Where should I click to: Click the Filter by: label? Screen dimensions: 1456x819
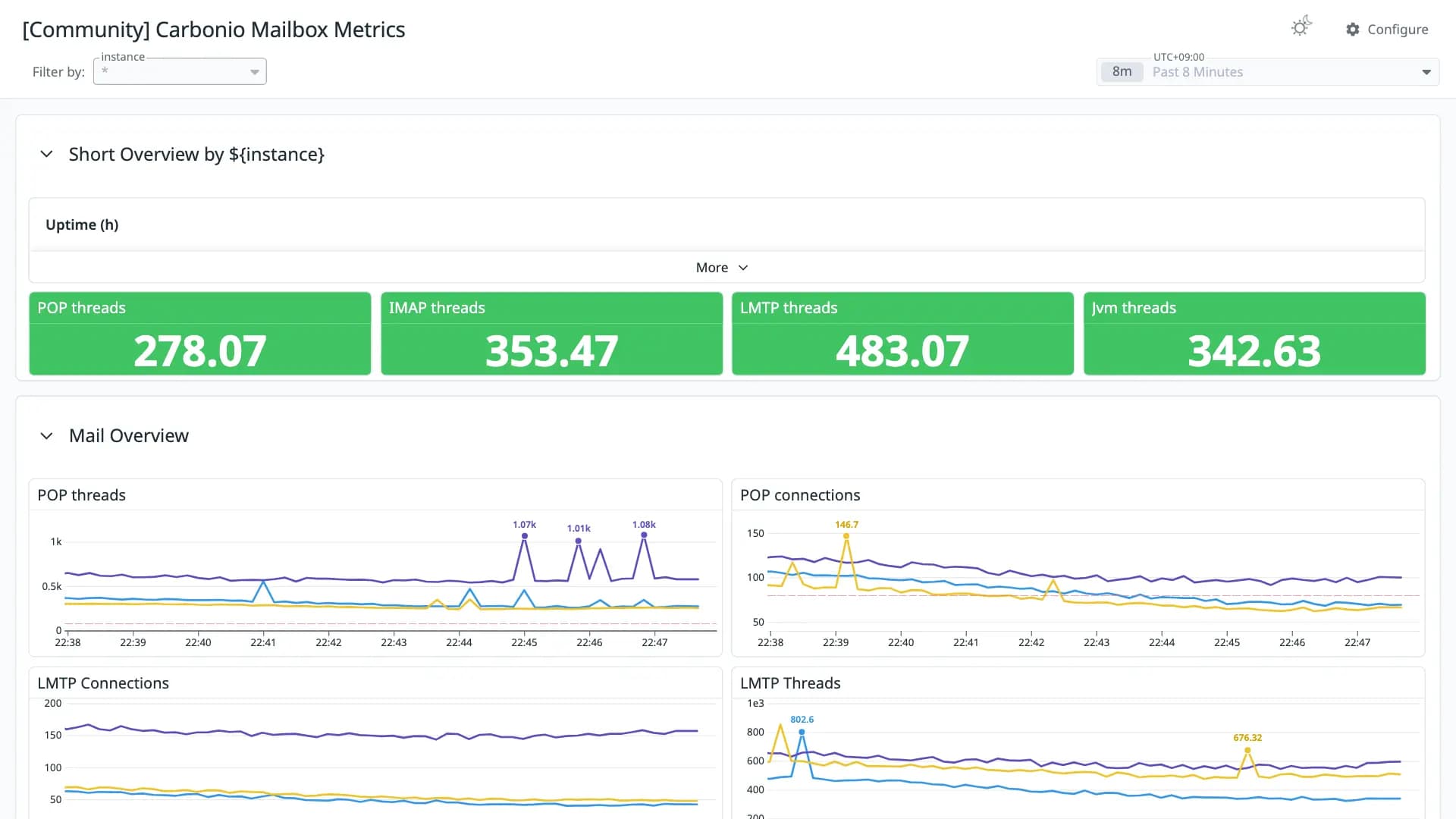click(58, 72)
